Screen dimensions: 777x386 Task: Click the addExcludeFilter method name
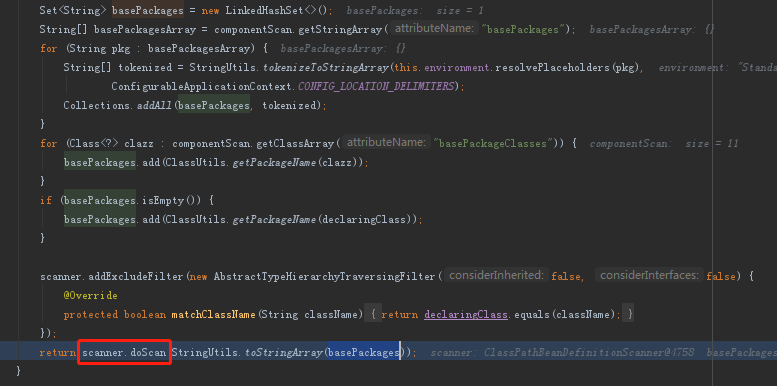(137, 276)
